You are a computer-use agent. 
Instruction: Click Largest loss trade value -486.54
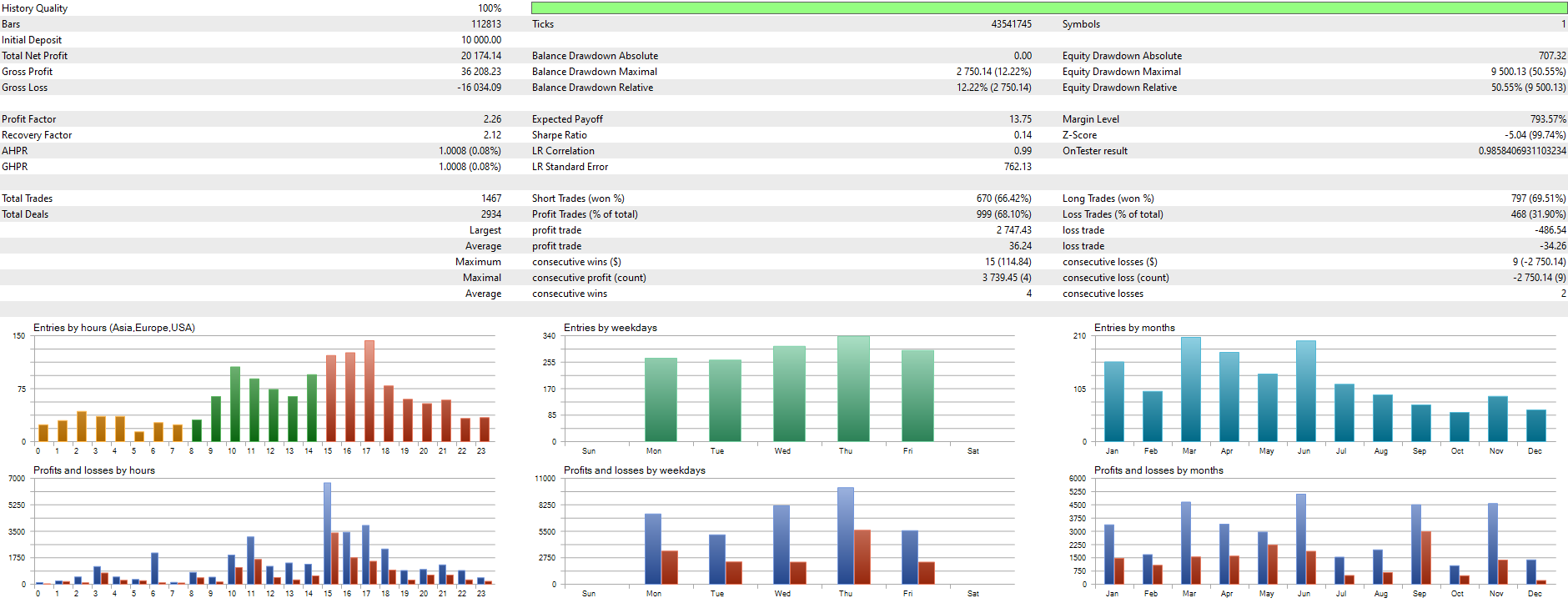point(1550,230)
